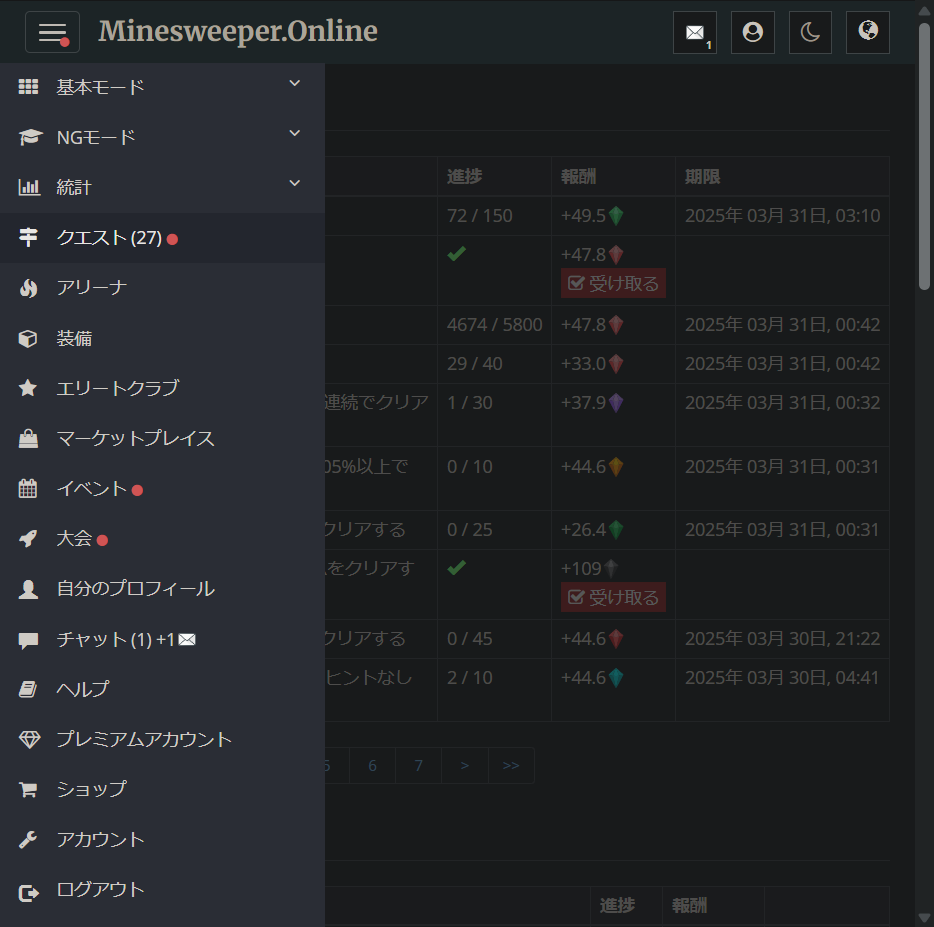Go to page 7 in pagination
This screenshot has height=927, width=934.
pyautogui.click(x=418, y=766)
